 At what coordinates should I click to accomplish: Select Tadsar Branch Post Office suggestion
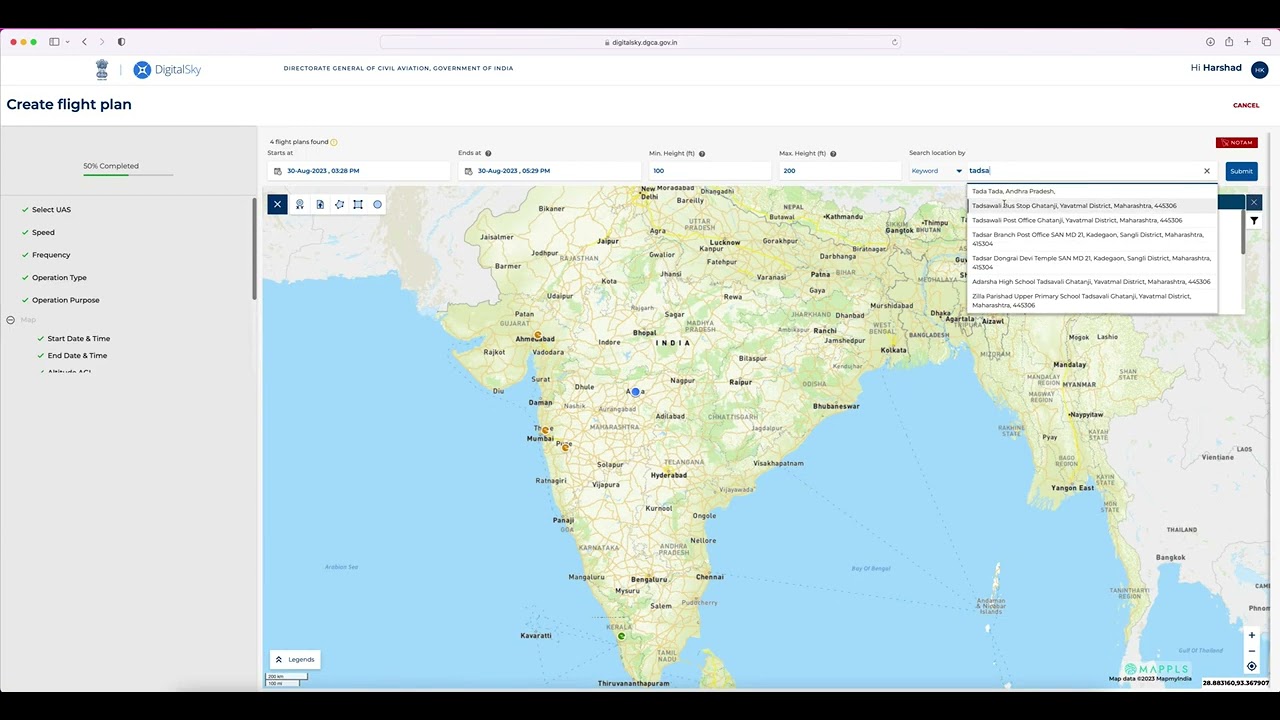point(1092,239)
